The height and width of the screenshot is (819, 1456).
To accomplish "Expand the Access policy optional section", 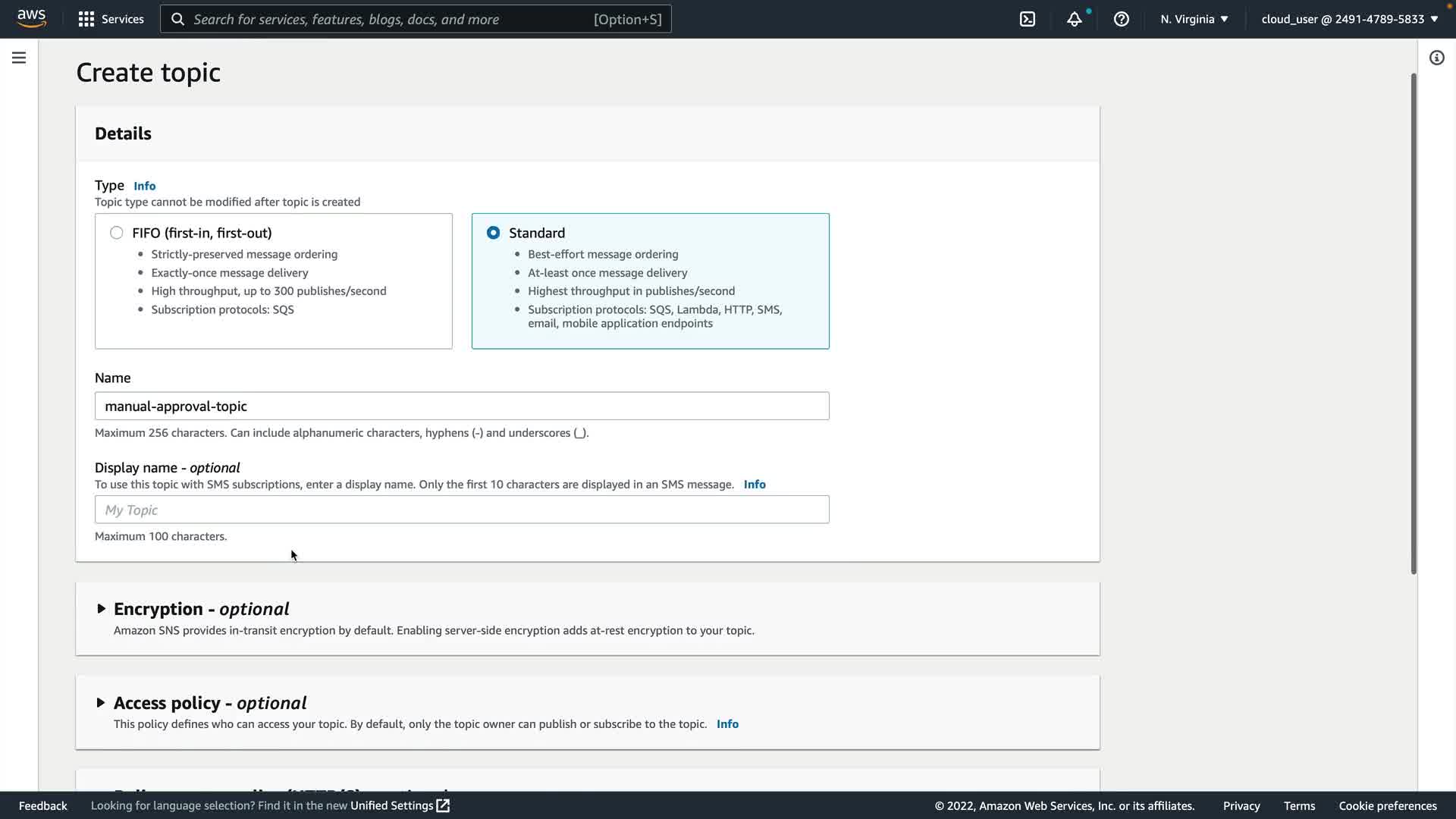I will point(101,703).
